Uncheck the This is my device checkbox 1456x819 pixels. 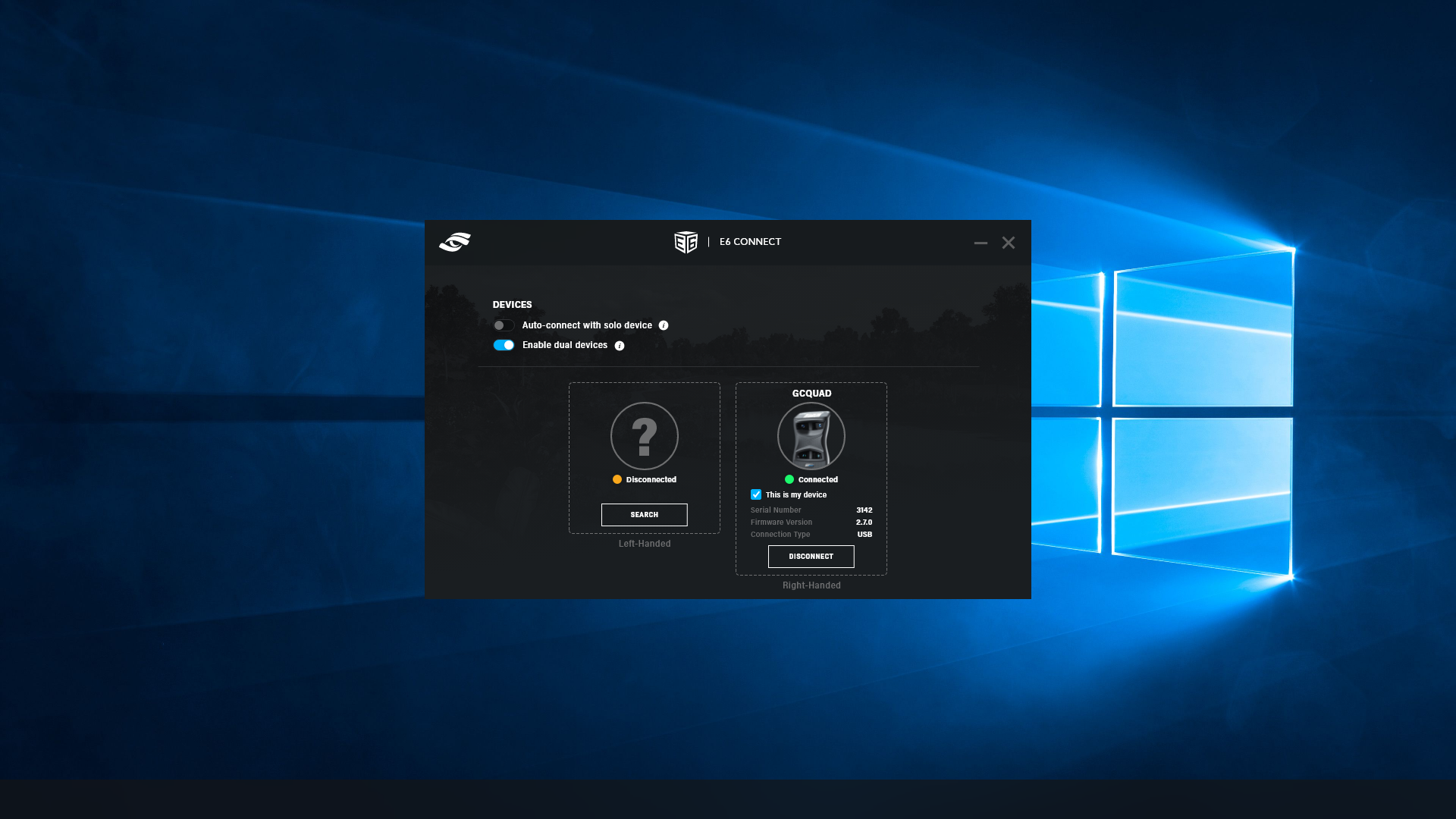[x=756, y=494]
